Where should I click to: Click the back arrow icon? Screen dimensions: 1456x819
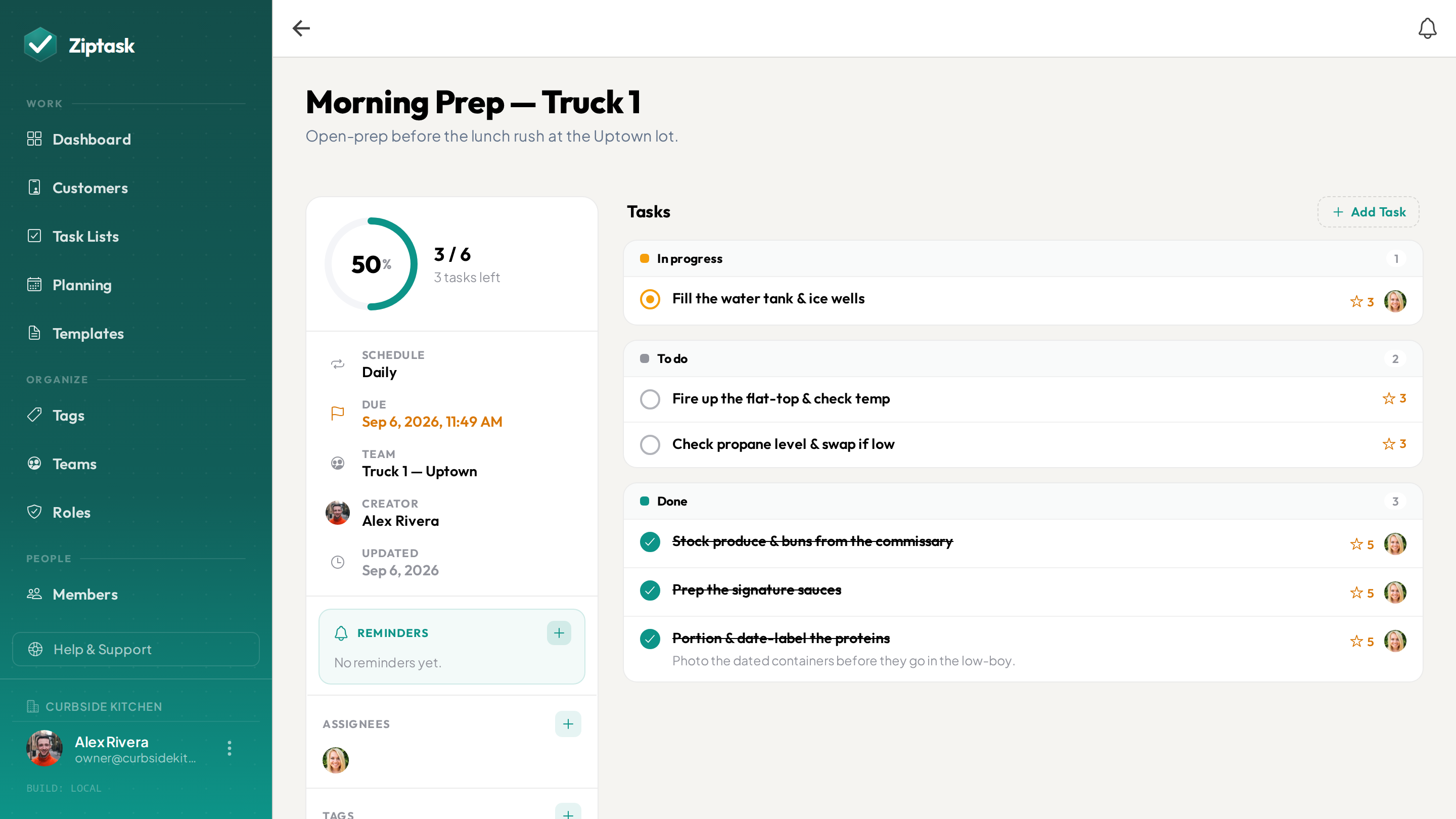[301, 28]
